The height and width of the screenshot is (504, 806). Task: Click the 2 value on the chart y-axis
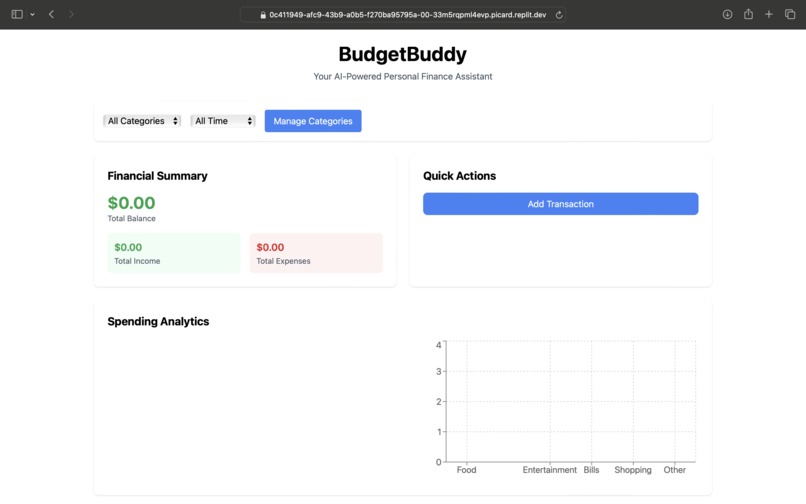pos(438,402)
